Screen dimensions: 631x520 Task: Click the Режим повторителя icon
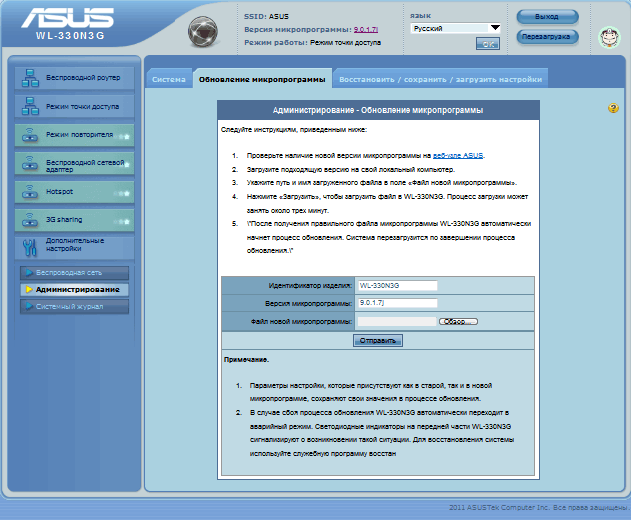click(29, 134)
